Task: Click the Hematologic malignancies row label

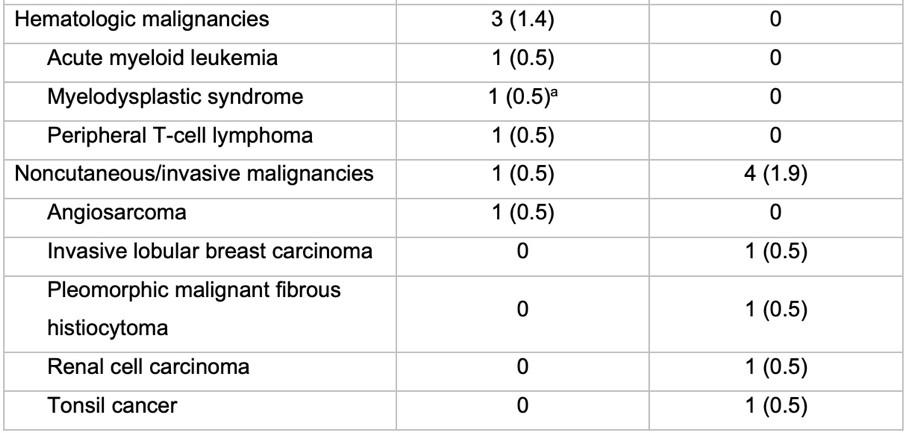Action: pyautogui.click(x=141, y=20)
